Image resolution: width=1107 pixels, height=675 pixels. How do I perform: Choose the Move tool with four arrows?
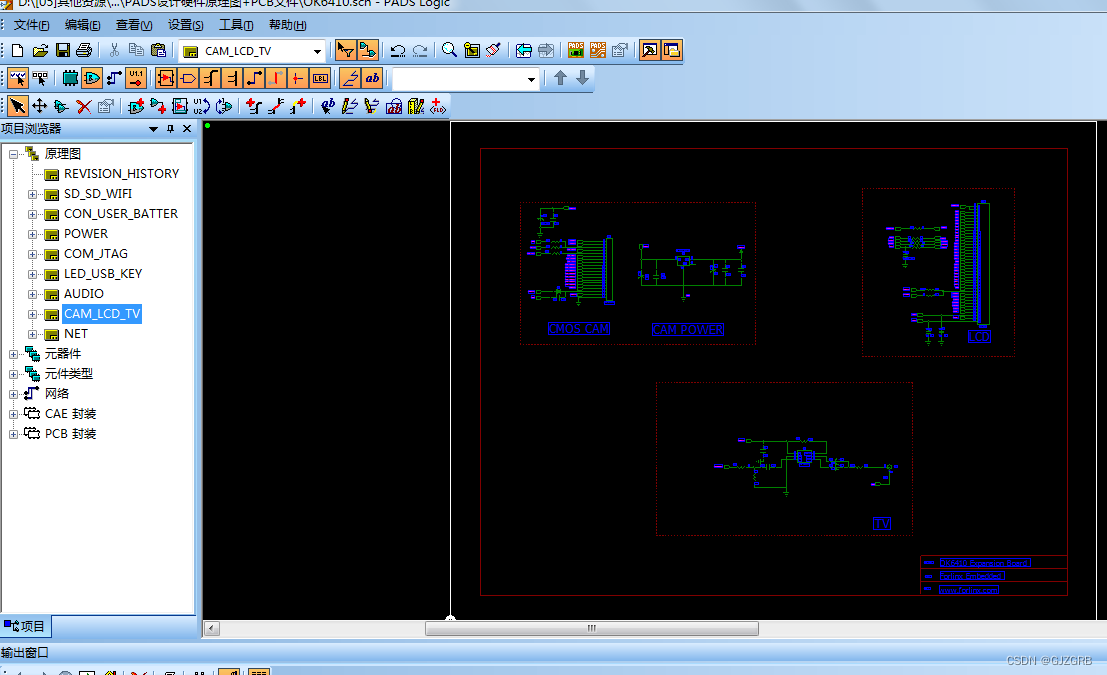40,106
